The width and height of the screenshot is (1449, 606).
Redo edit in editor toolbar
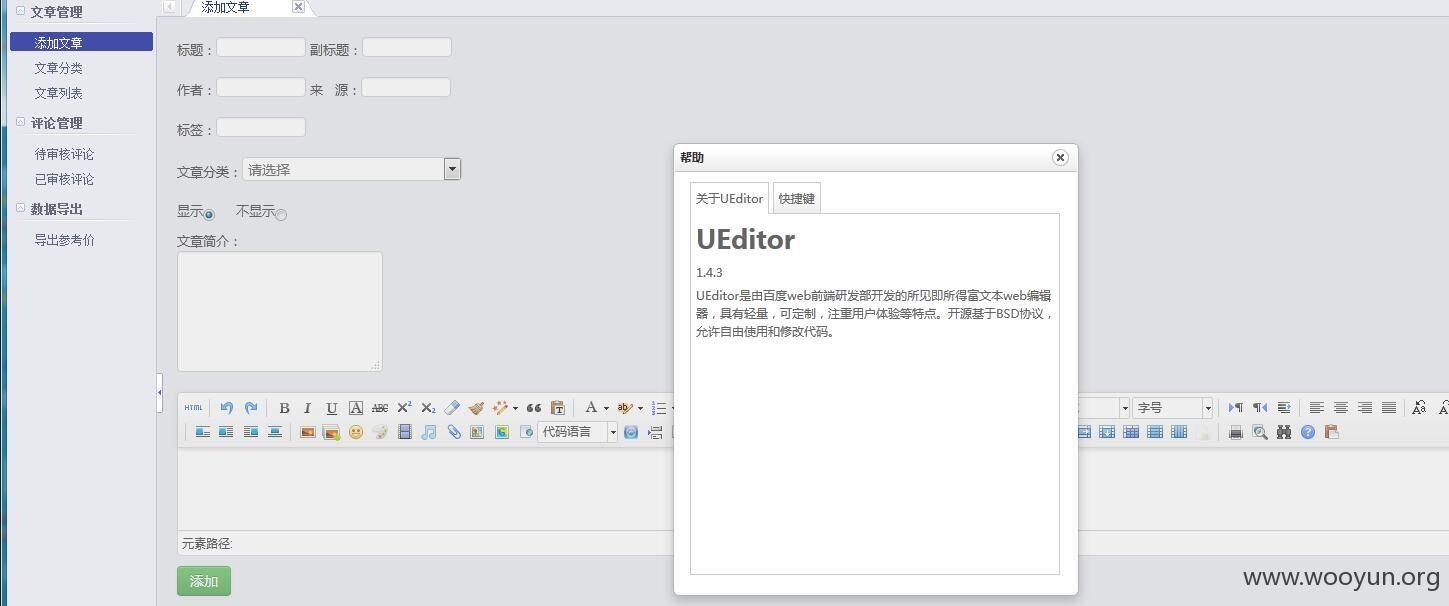(x=251, y=407)
